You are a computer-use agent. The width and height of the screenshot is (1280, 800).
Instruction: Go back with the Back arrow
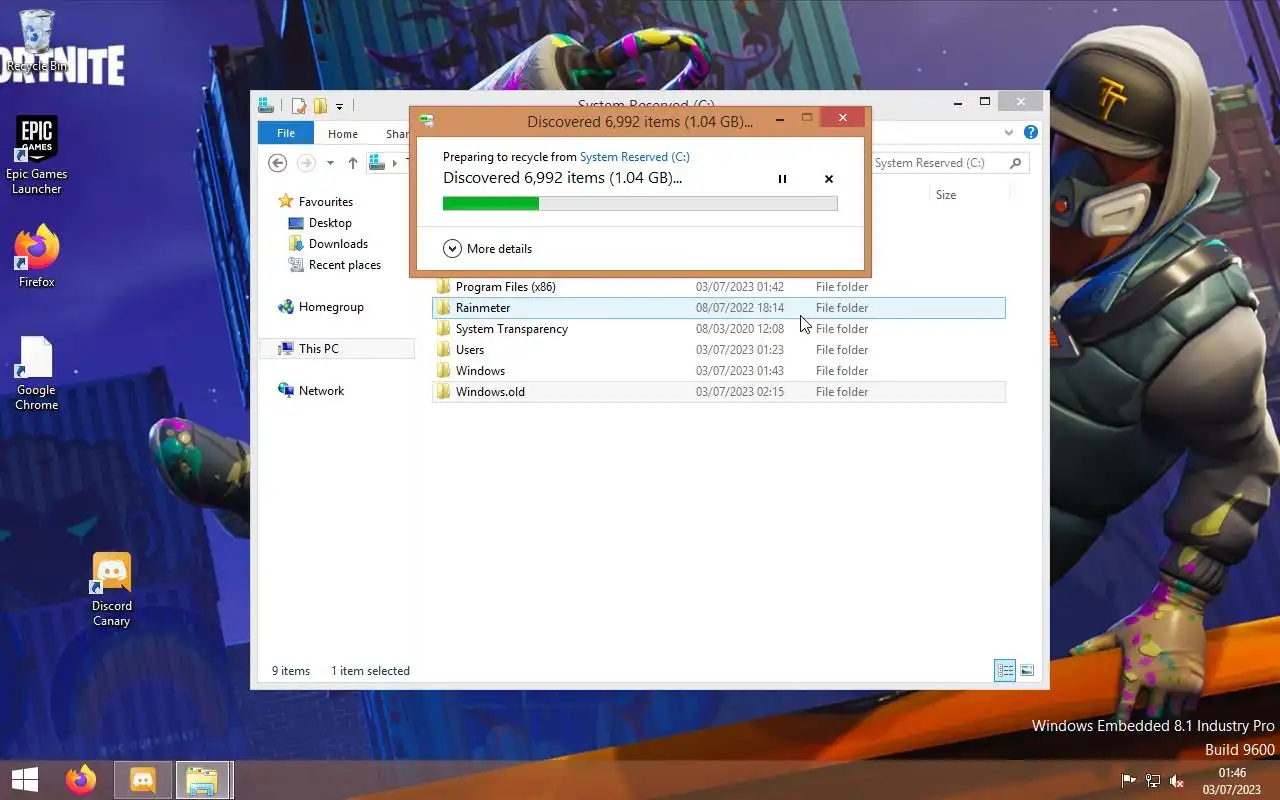pos(278,163)
